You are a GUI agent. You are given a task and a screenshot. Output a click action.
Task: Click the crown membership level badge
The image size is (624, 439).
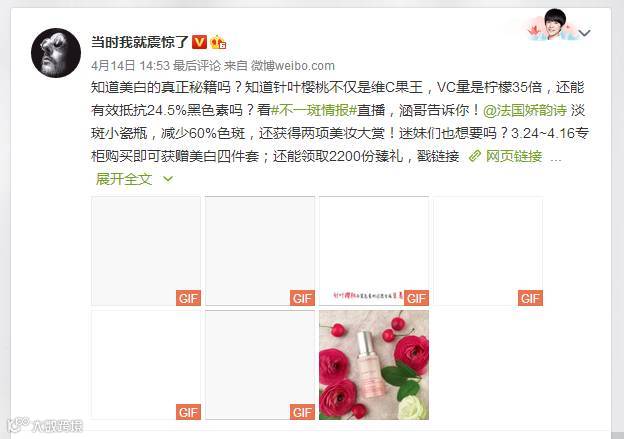pyautogui.click(x=218, y=42)
